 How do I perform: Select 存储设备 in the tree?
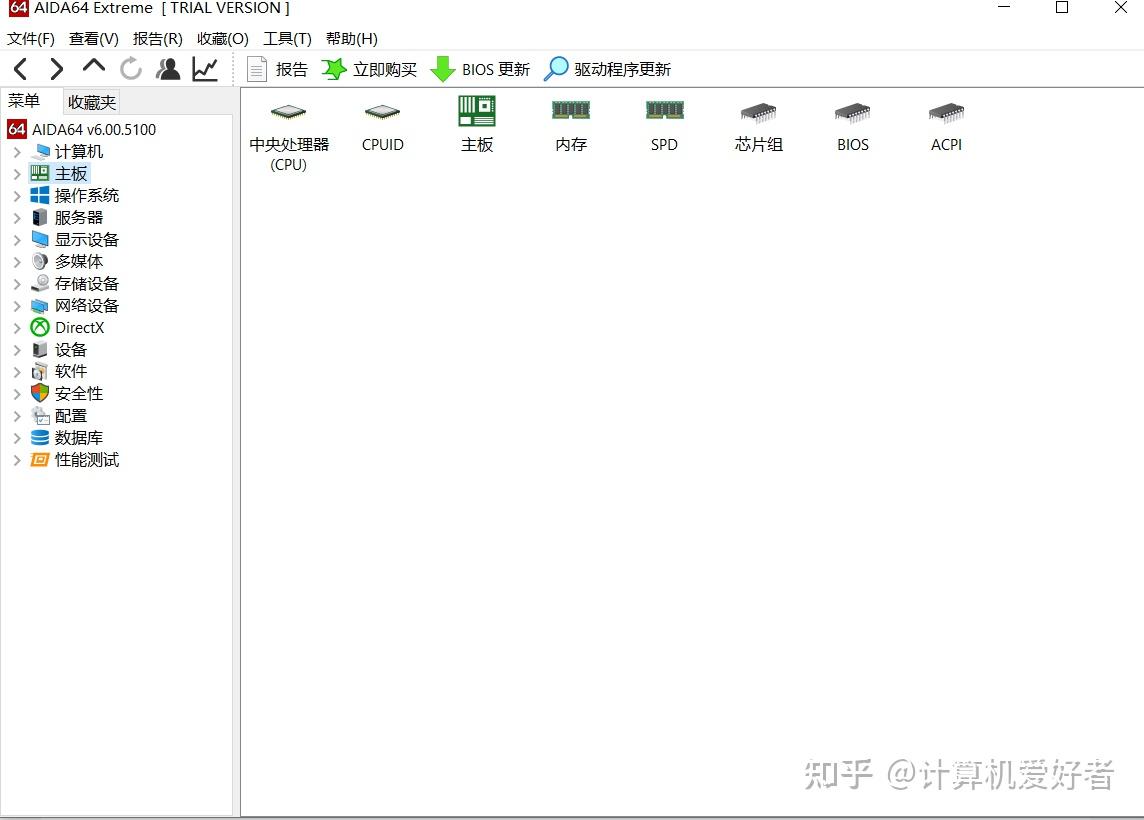click(x=74, y=284)
